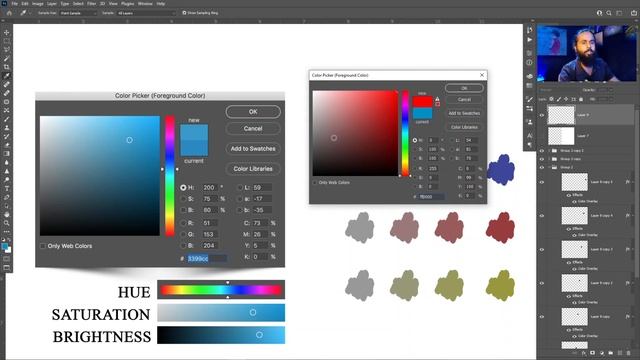Click the Lock transparent pixels icon
This screenshot has width=640, height=360.
(551, 99)
